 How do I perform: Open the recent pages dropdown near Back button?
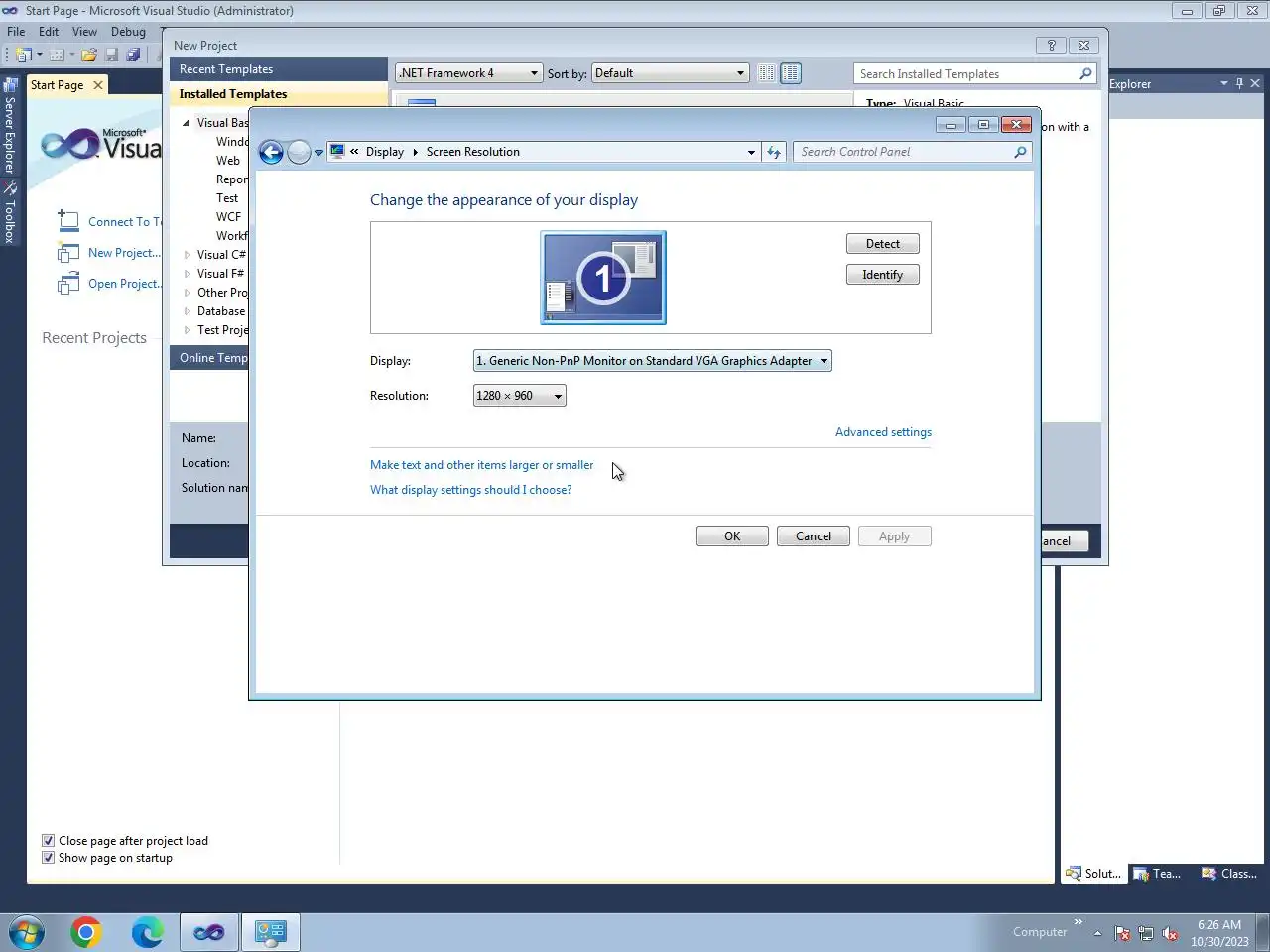point(318,153)
